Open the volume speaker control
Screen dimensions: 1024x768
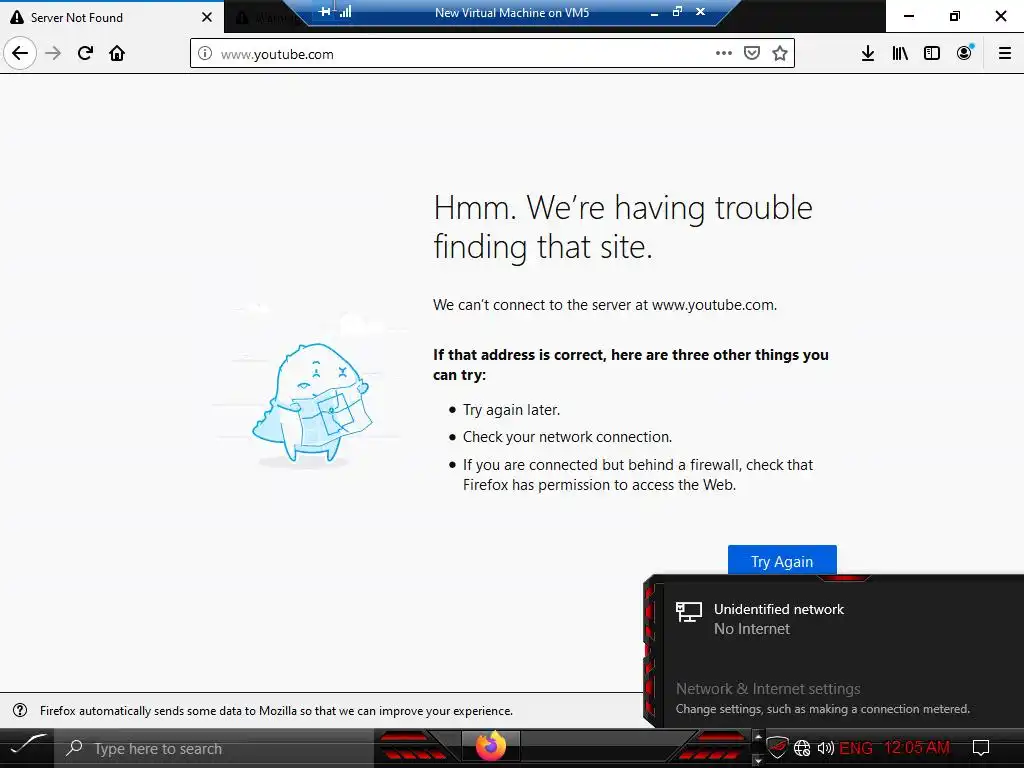(x=825, y=748)
